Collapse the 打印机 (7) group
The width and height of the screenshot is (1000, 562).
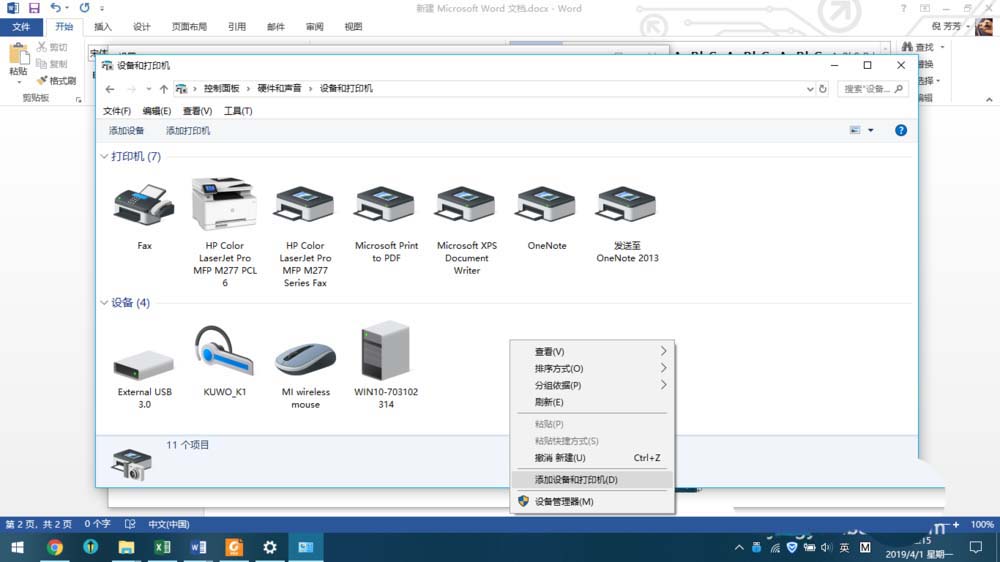[x=104, y=157]
